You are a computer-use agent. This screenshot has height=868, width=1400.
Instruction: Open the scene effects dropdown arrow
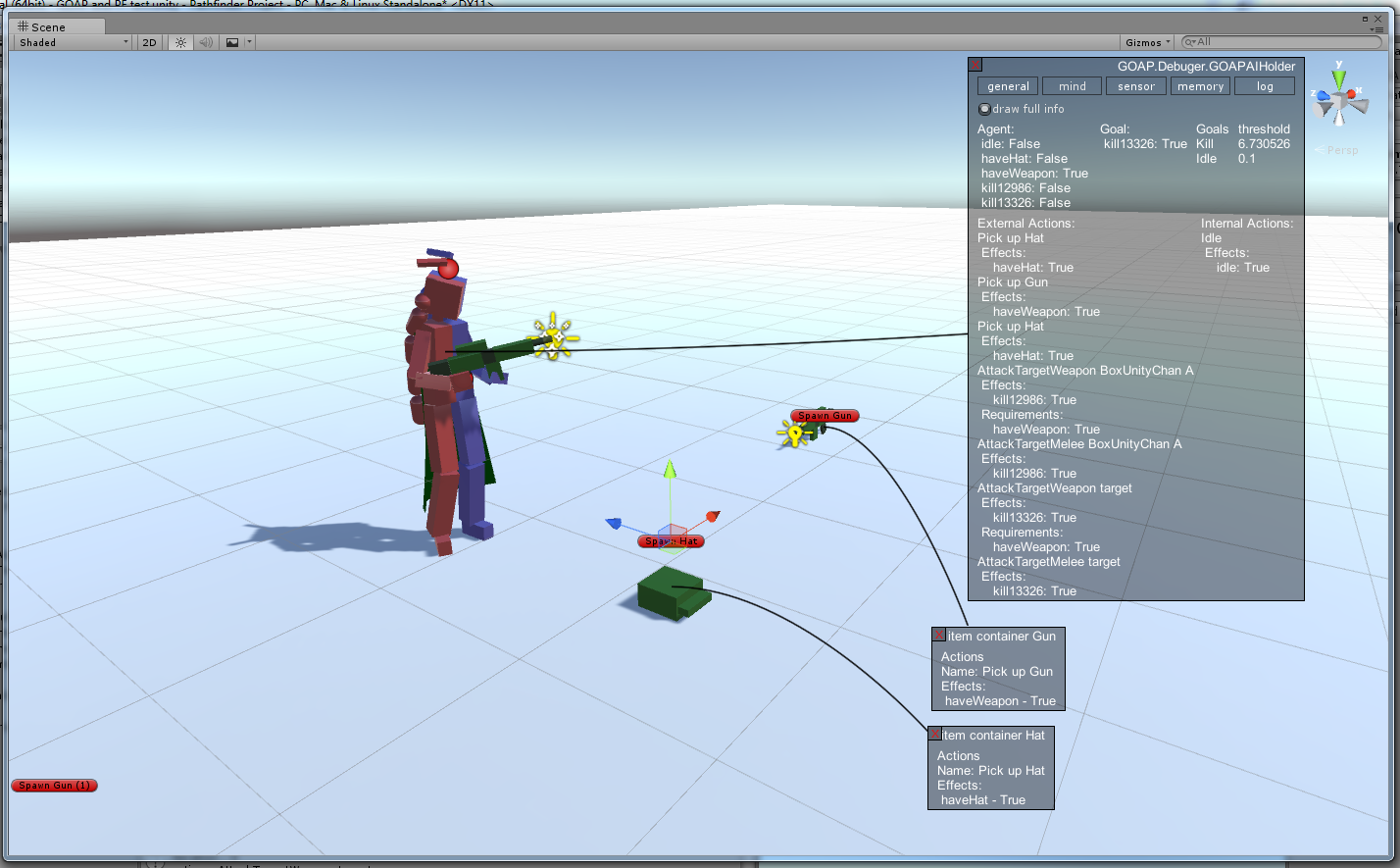(x=249, y=42)
